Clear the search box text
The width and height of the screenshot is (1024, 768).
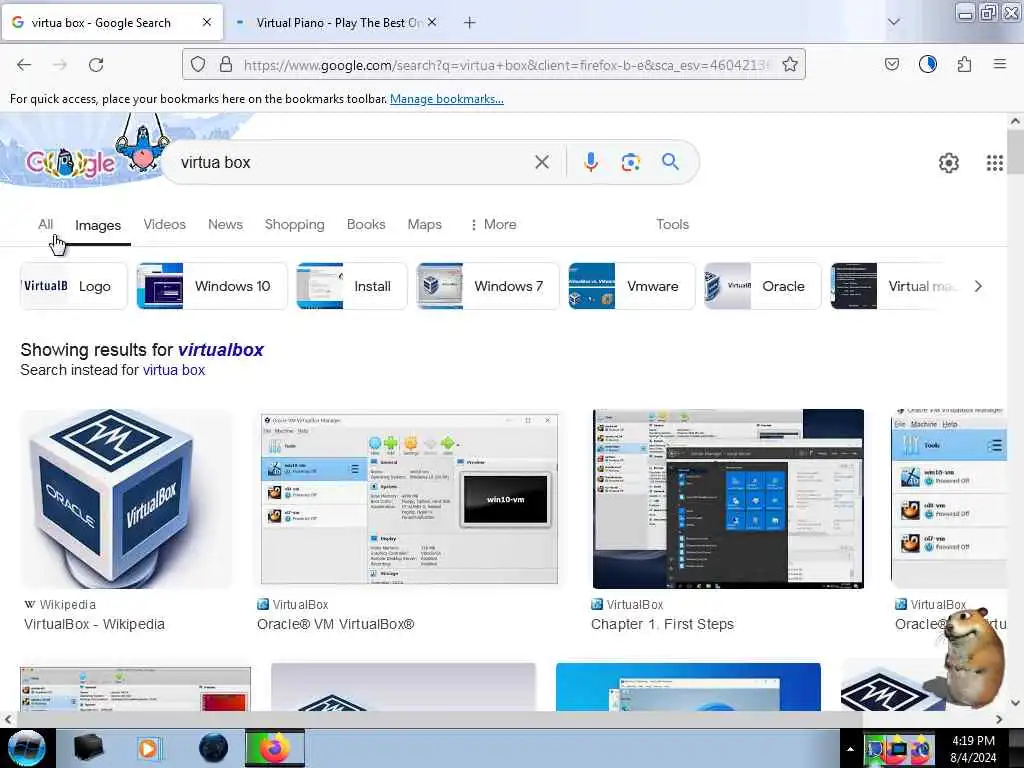tap(541, 162)
